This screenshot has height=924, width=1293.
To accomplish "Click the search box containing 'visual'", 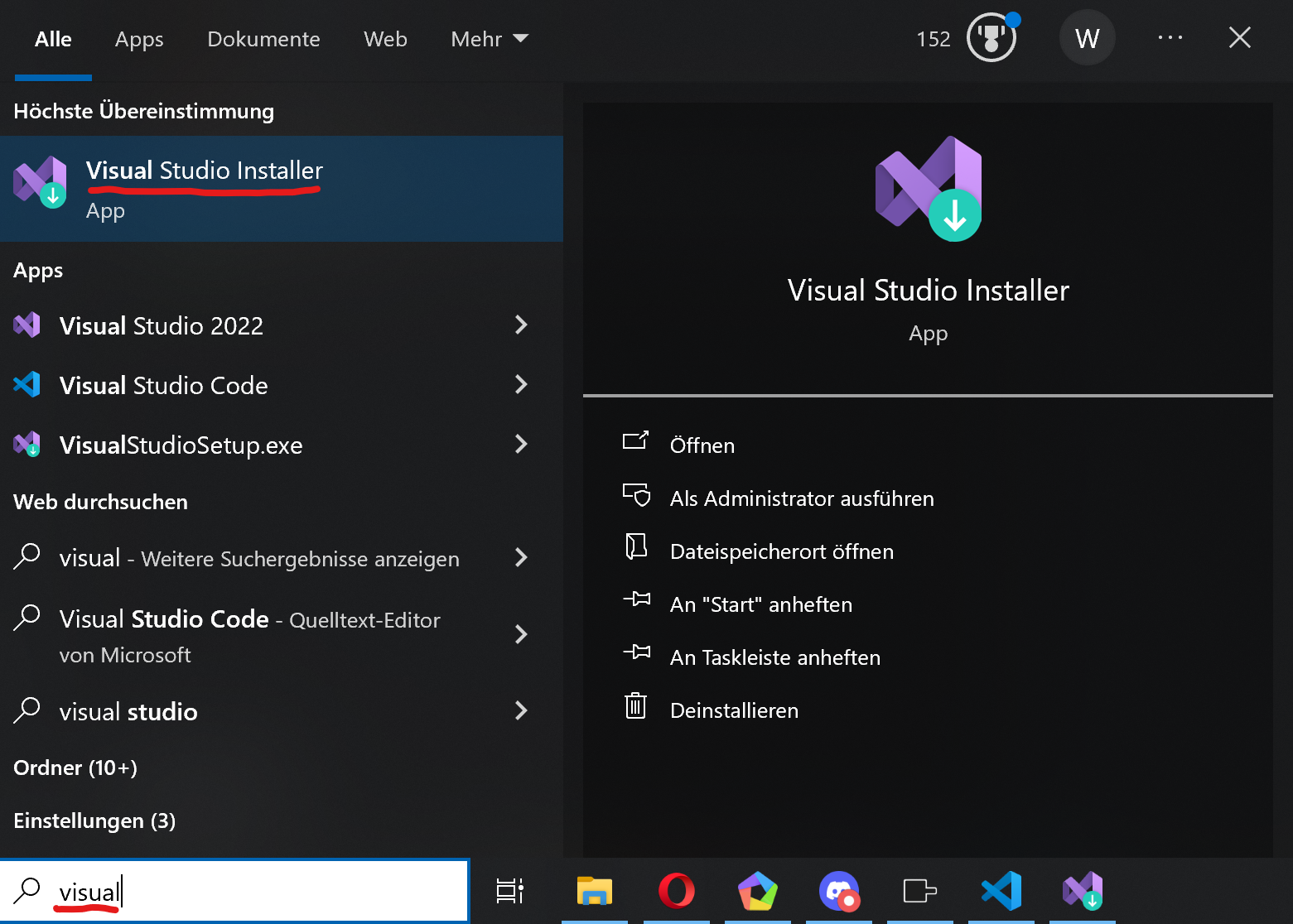I will tap(234, 892).
